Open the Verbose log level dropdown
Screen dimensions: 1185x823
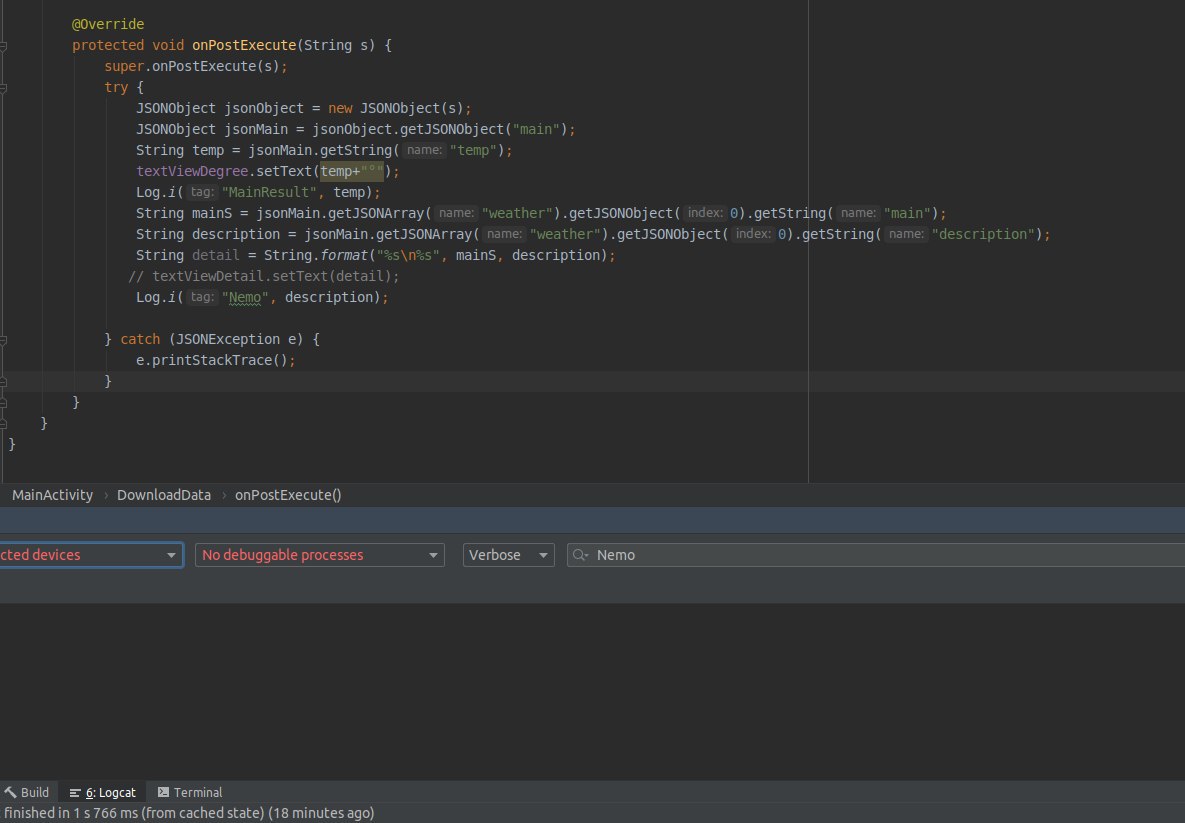(x=509, y=555)
